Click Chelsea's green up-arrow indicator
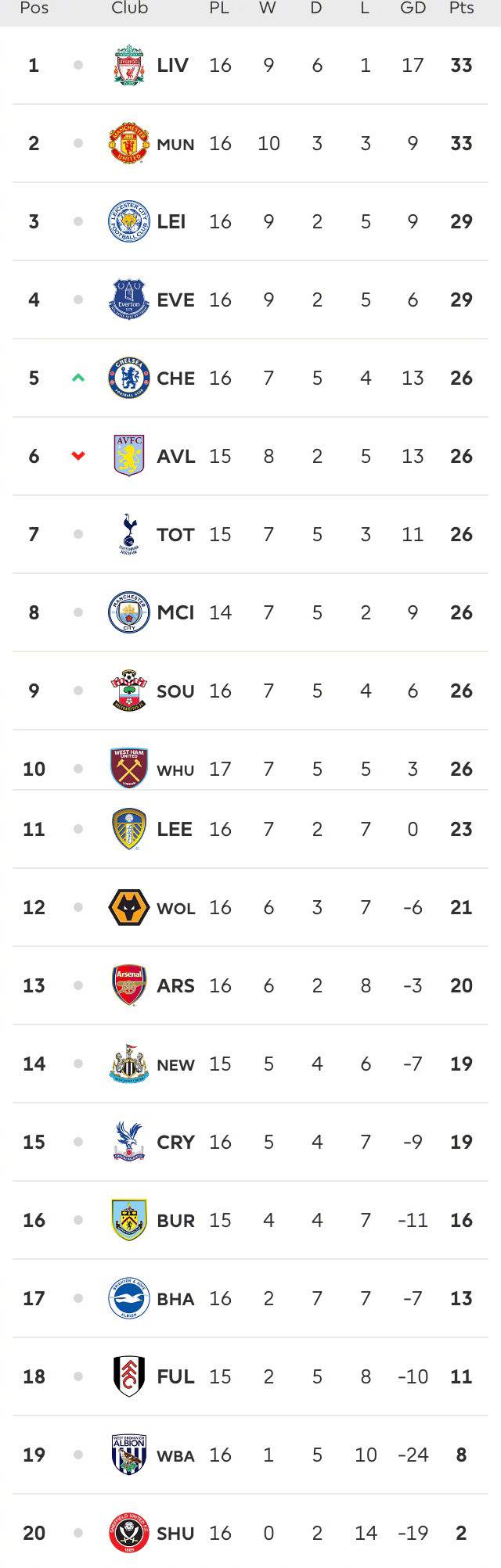 tap(77, 378)
